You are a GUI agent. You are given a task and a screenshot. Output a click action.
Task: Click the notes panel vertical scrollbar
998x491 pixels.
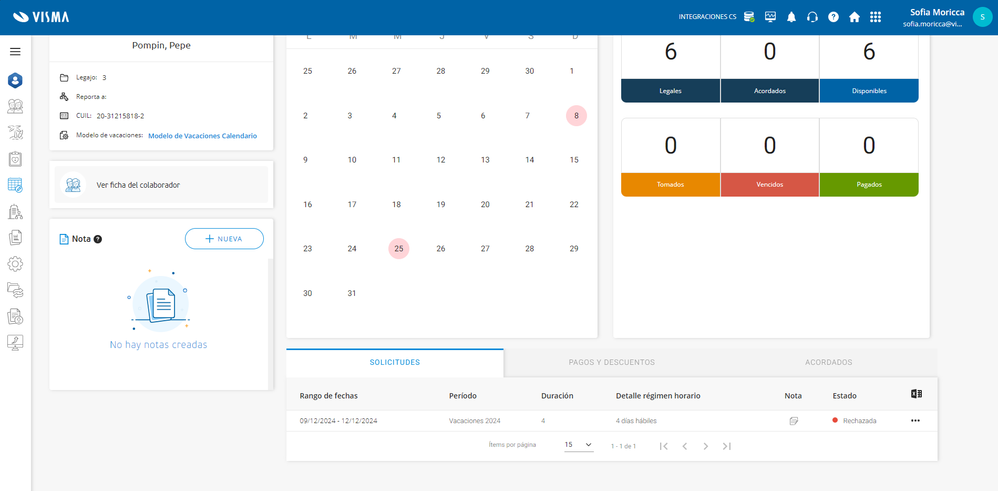tap(271, 322)
